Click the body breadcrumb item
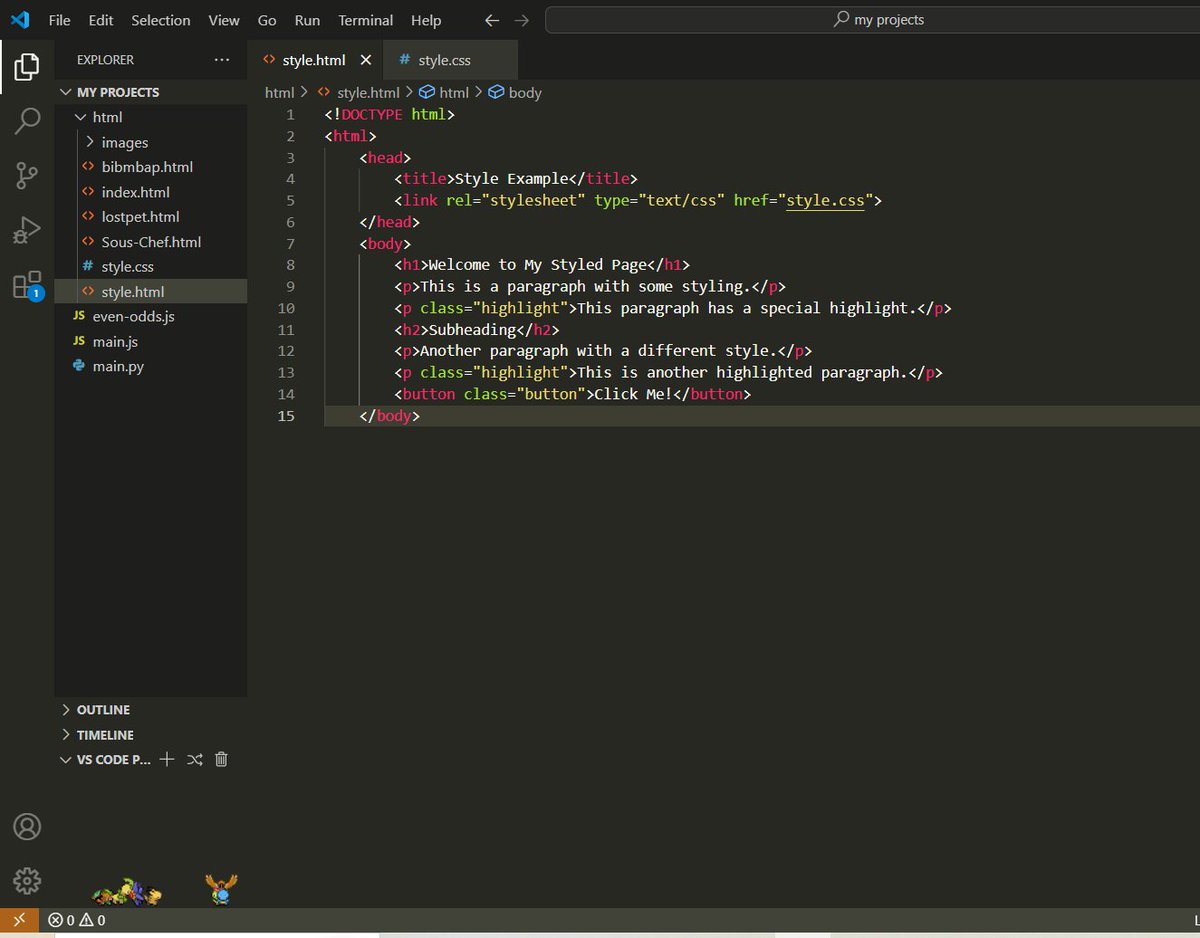 (x=523, y=92)
